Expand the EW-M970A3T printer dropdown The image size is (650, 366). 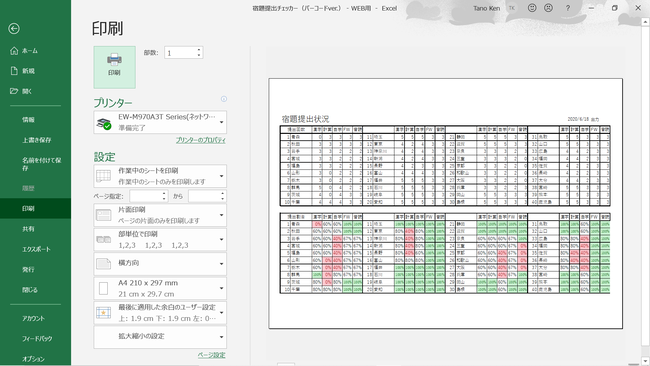(x=160, y=122)
